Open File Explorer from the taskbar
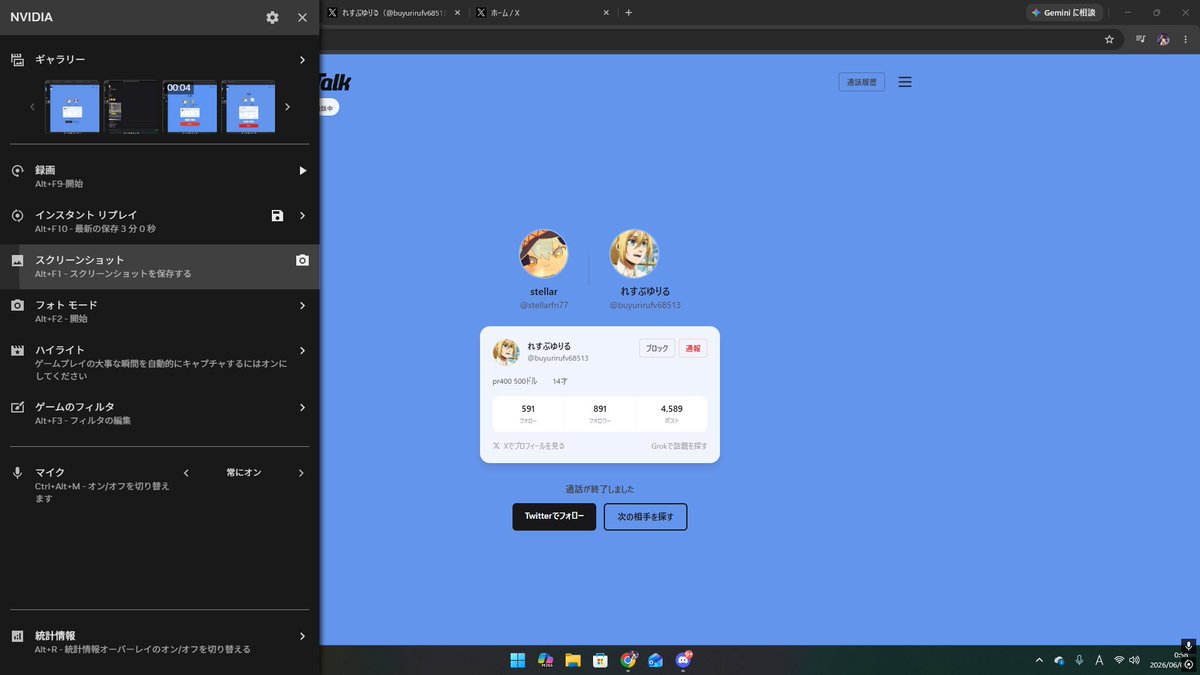1200x675 pixels. [573, 660]
